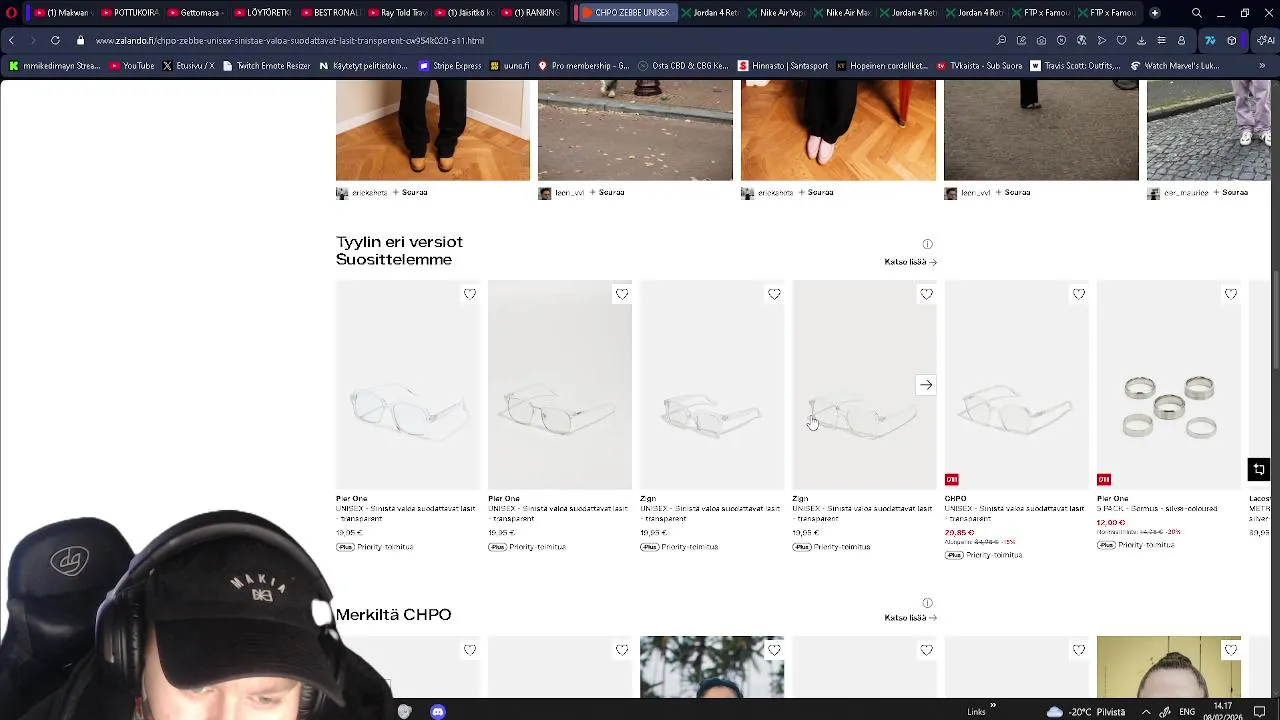Viewport: 1280px width, 720px height.
Task: Heart the first Zign transparent glasses
Action: click(x=774, y=294)
